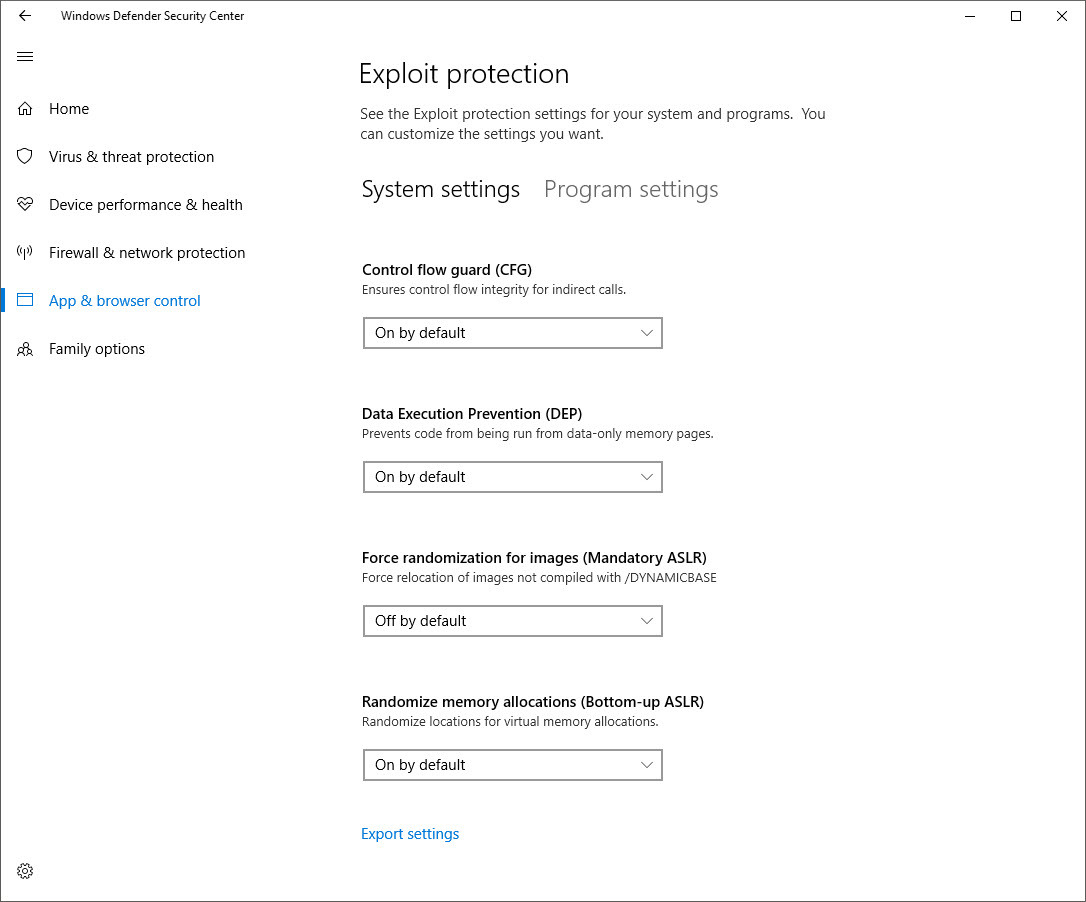
Task: Open the Settings gear icon
Action: pyautogui.click(x=26, y=871)
